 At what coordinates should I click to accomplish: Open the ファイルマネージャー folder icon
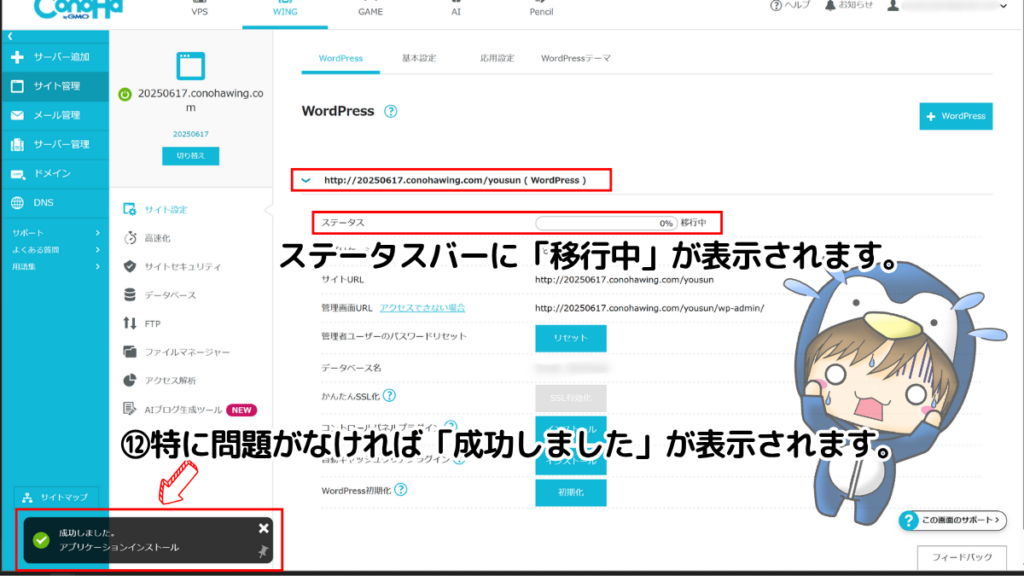click(x=130, y=352)
